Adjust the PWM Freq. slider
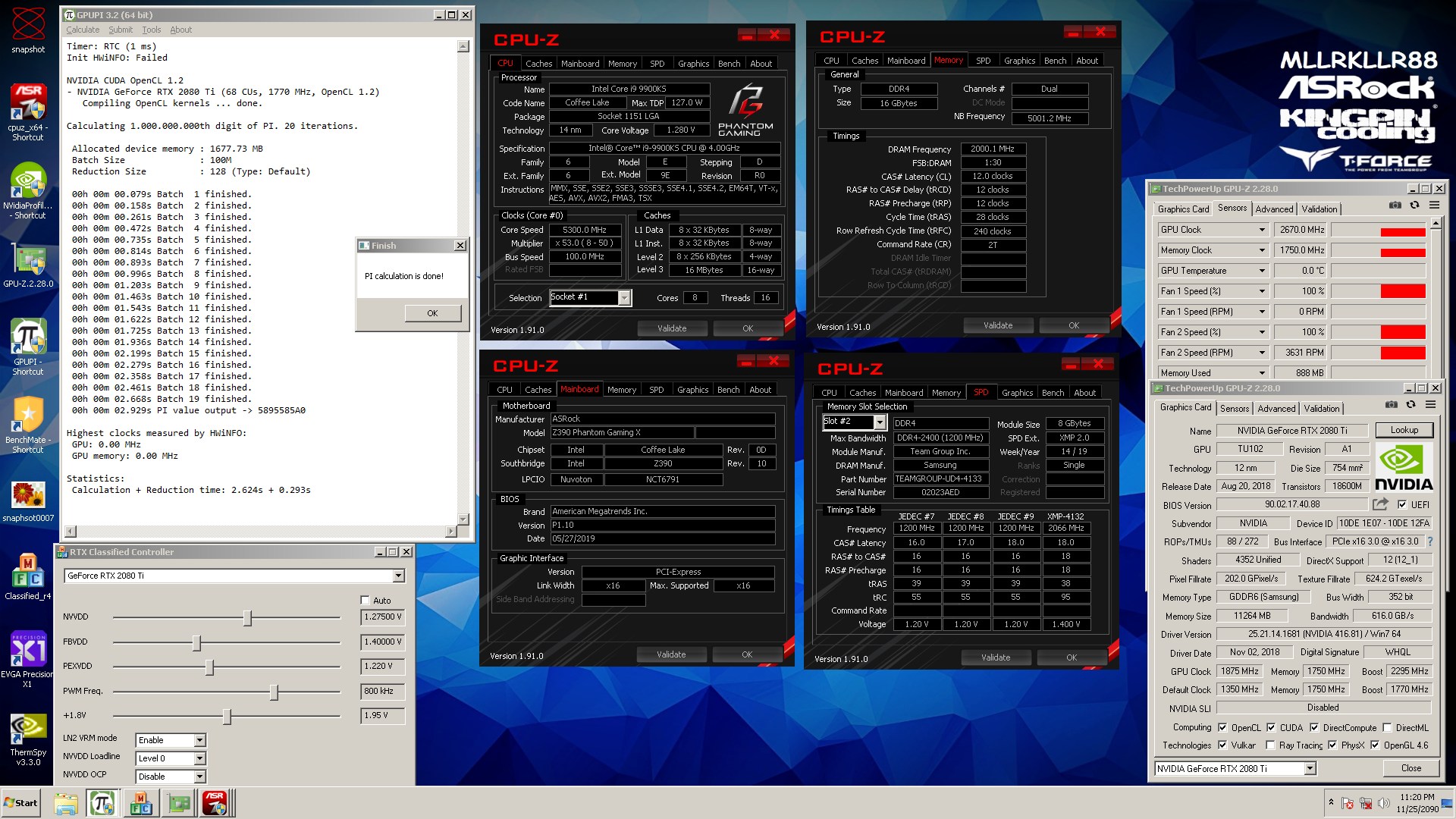This screenshot has height=819, width=1456. (274, 692)
